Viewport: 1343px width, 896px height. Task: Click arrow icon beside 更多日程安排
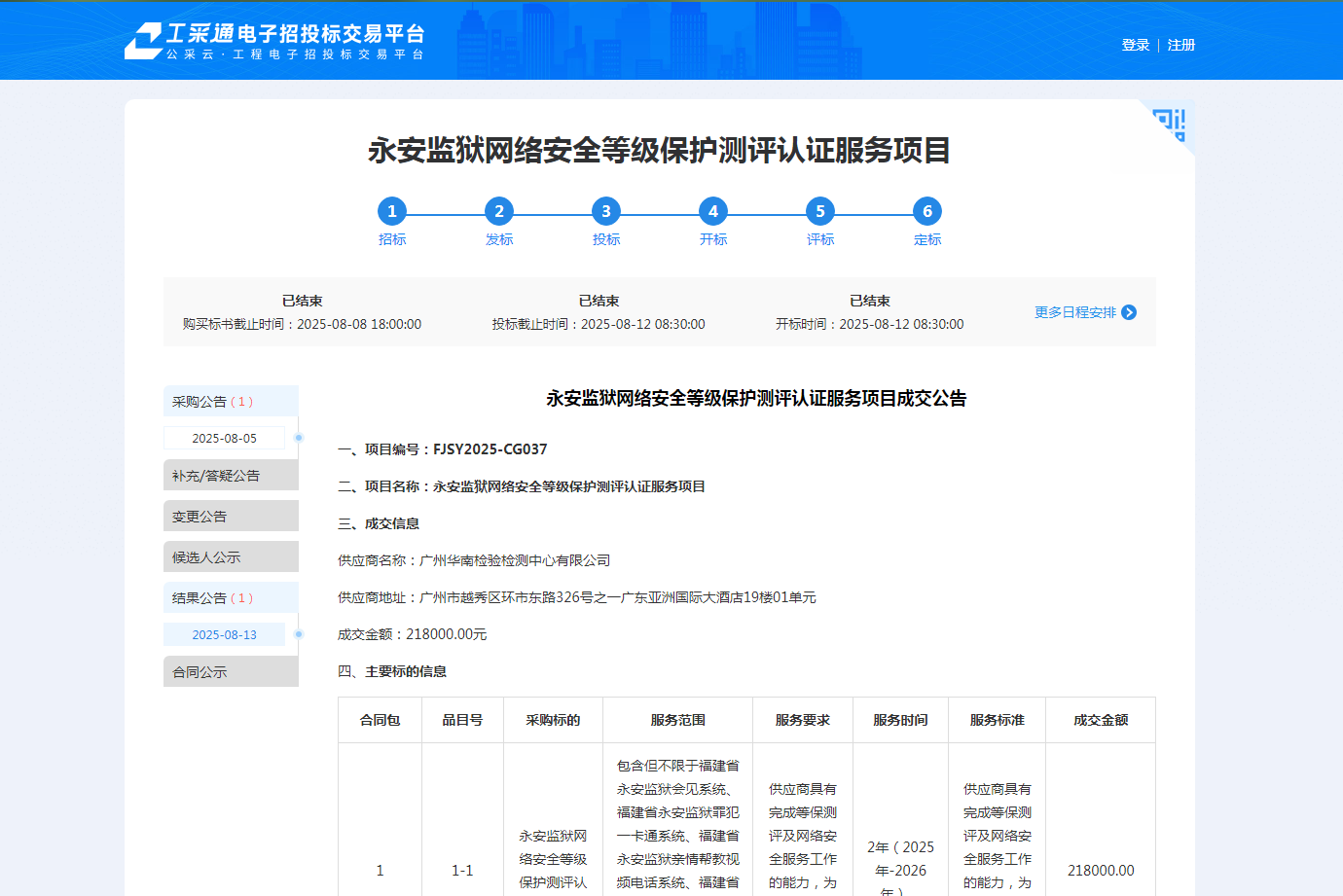pyautogui.click(x=1129, y=312)
